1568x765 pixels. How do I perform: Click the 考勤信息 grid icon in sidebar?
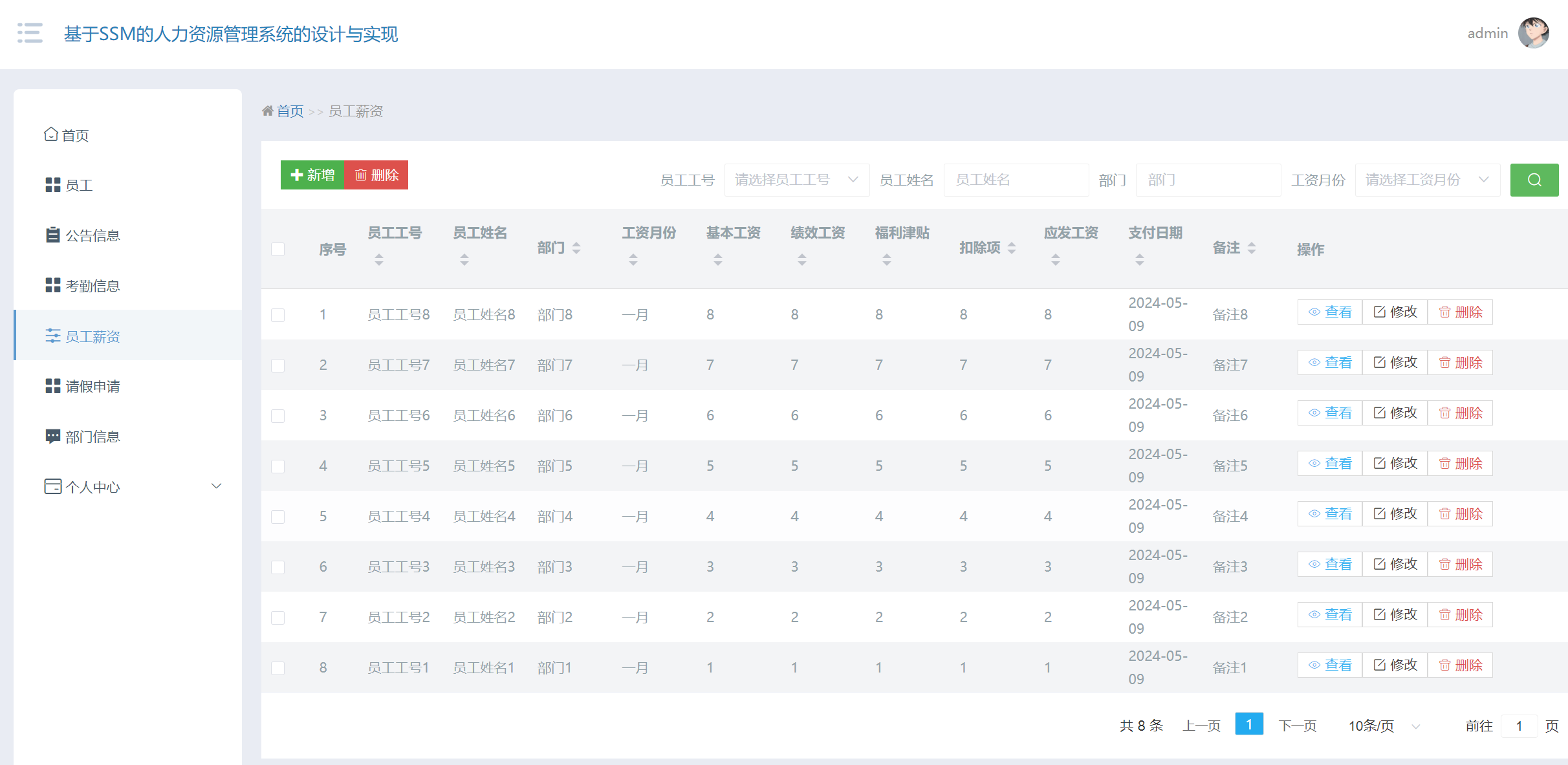[x=52, y=285]
